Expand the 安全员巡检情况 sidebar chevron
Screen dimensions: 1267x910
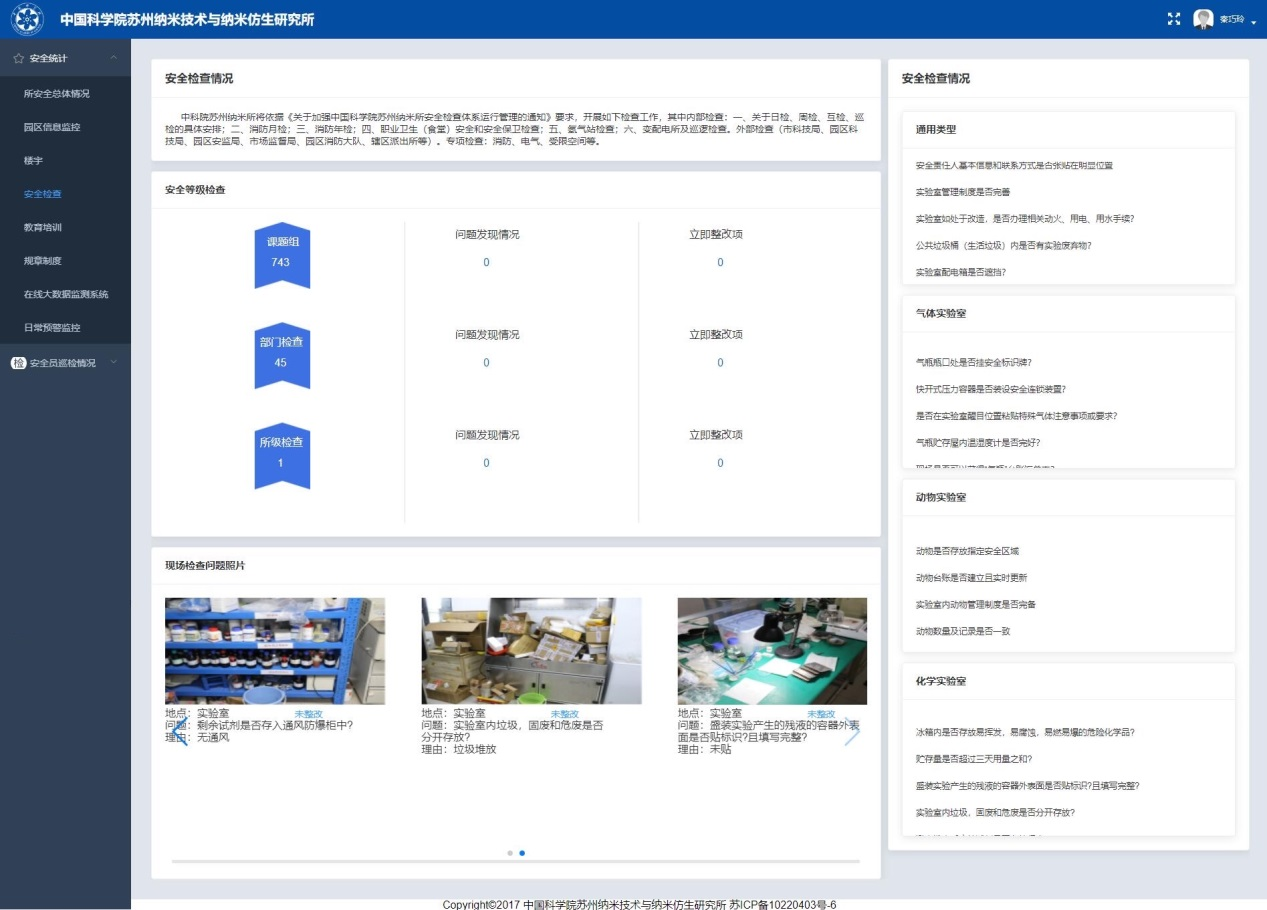(113, 362)
